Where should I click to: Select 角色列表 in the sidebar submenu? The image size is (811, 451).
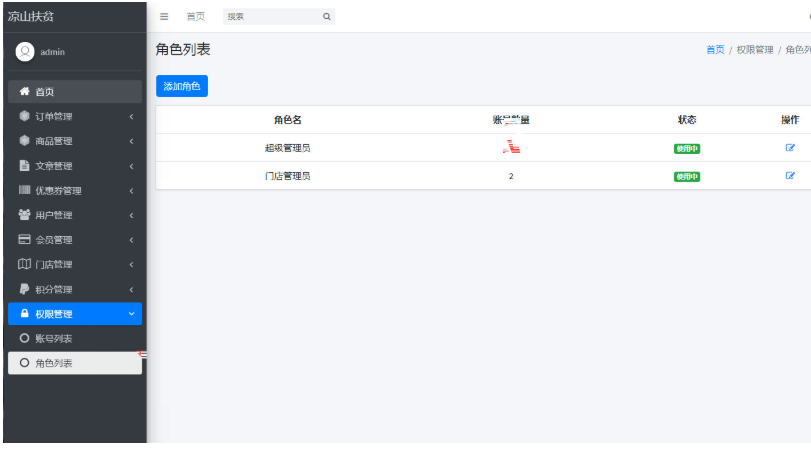coord(74,363)
